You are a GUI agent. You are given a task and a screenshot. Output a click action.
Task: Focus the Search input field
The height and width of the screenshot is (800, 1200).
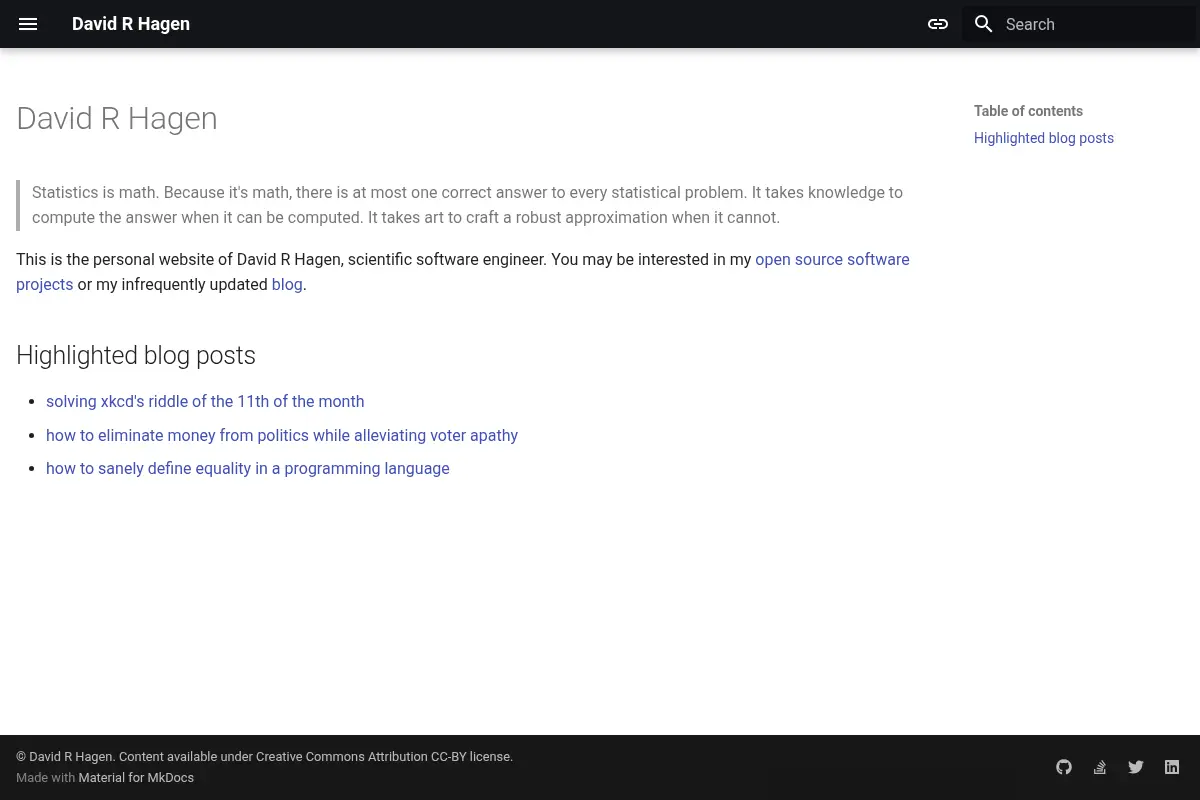click(1079, 24)
